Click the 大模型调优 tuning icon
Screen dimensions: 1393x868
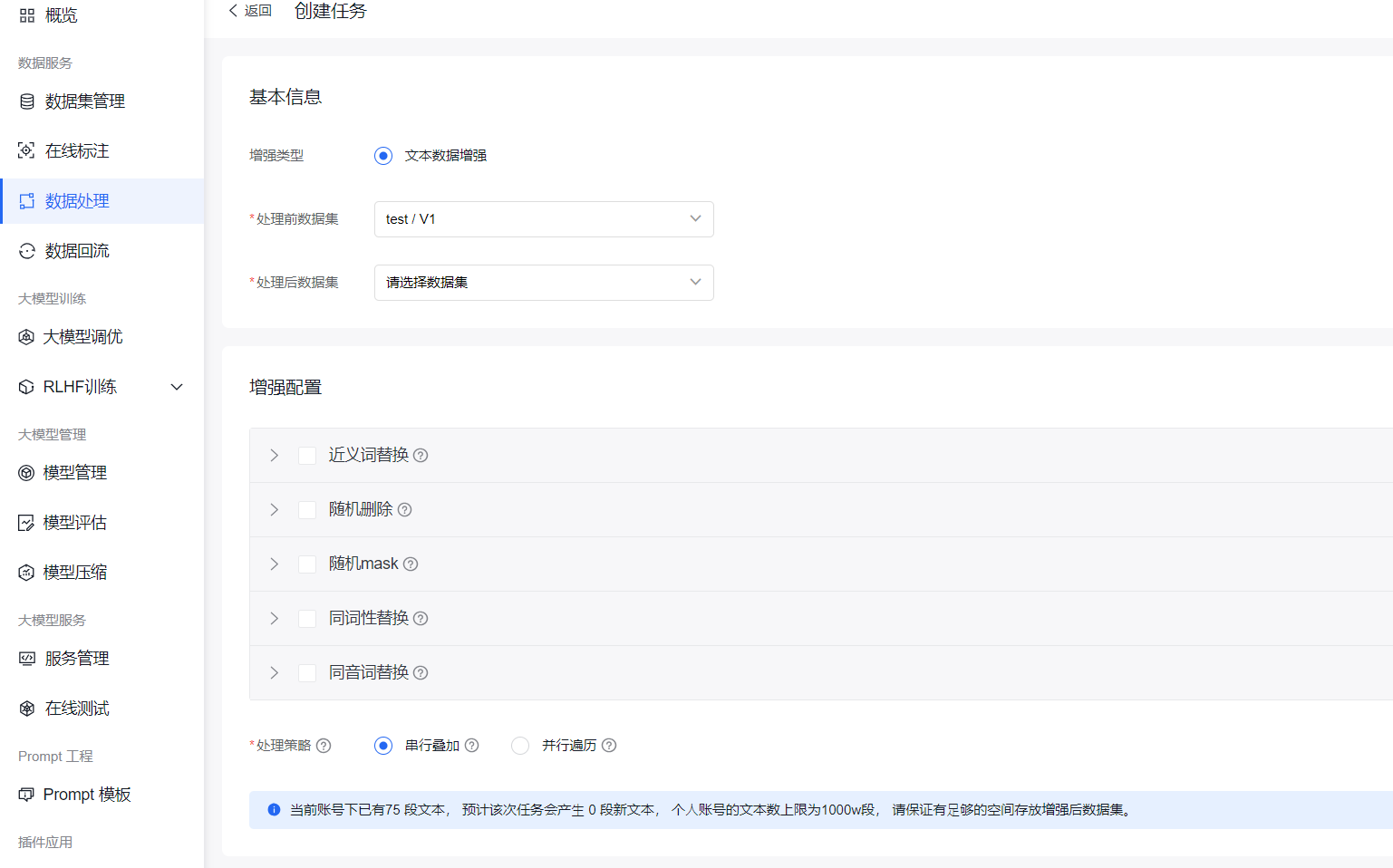click(x=26, y=337)
